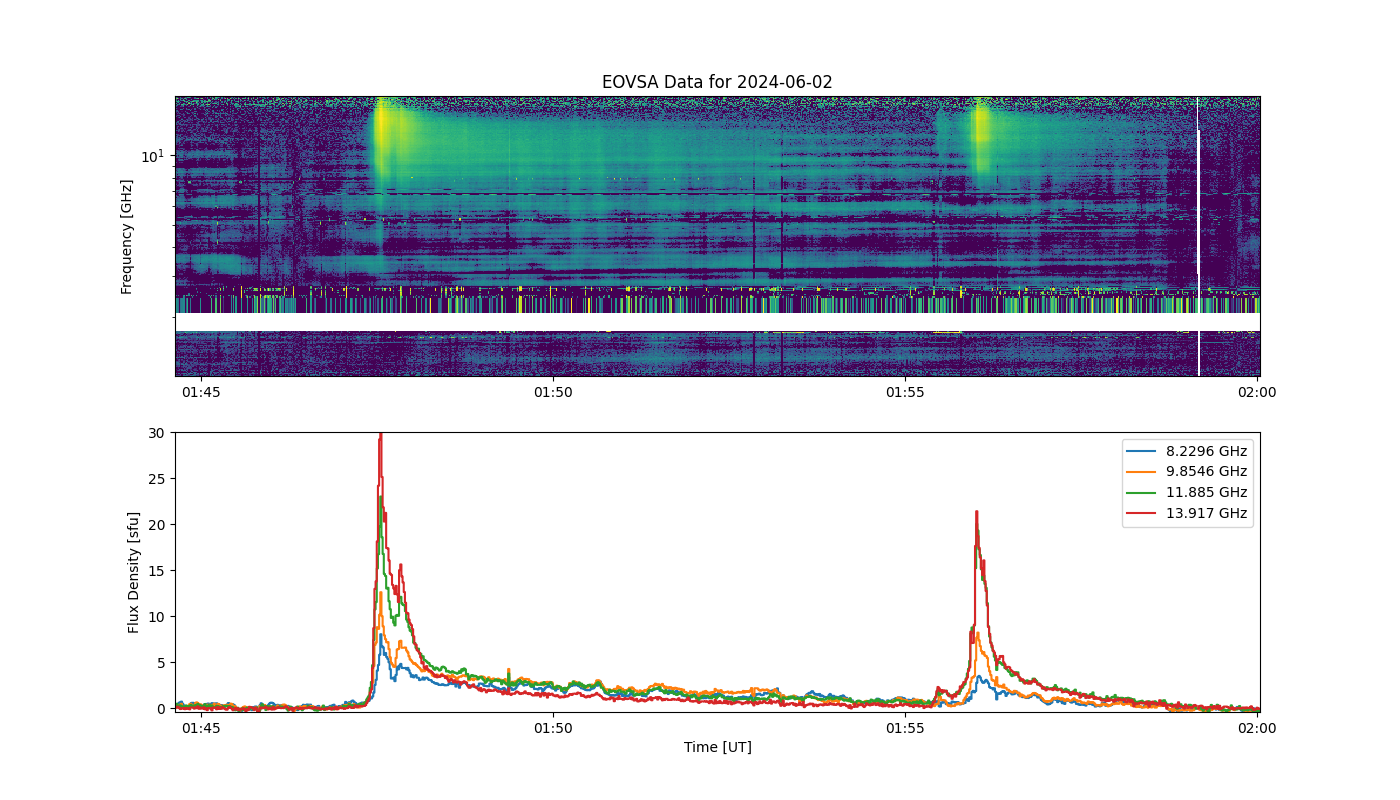The height and width of the screenshot is (800, 1400).
Task: Click the tallest red peak in the flux plot
Action: click(x=380, y=438)
